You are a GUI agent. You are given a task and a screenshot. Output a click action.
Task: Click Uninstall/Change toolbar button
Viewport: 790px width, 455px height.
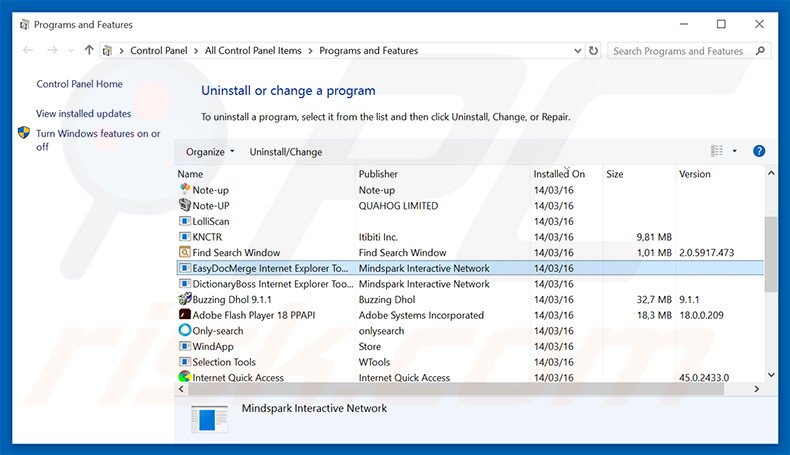[x=286, y=152]
